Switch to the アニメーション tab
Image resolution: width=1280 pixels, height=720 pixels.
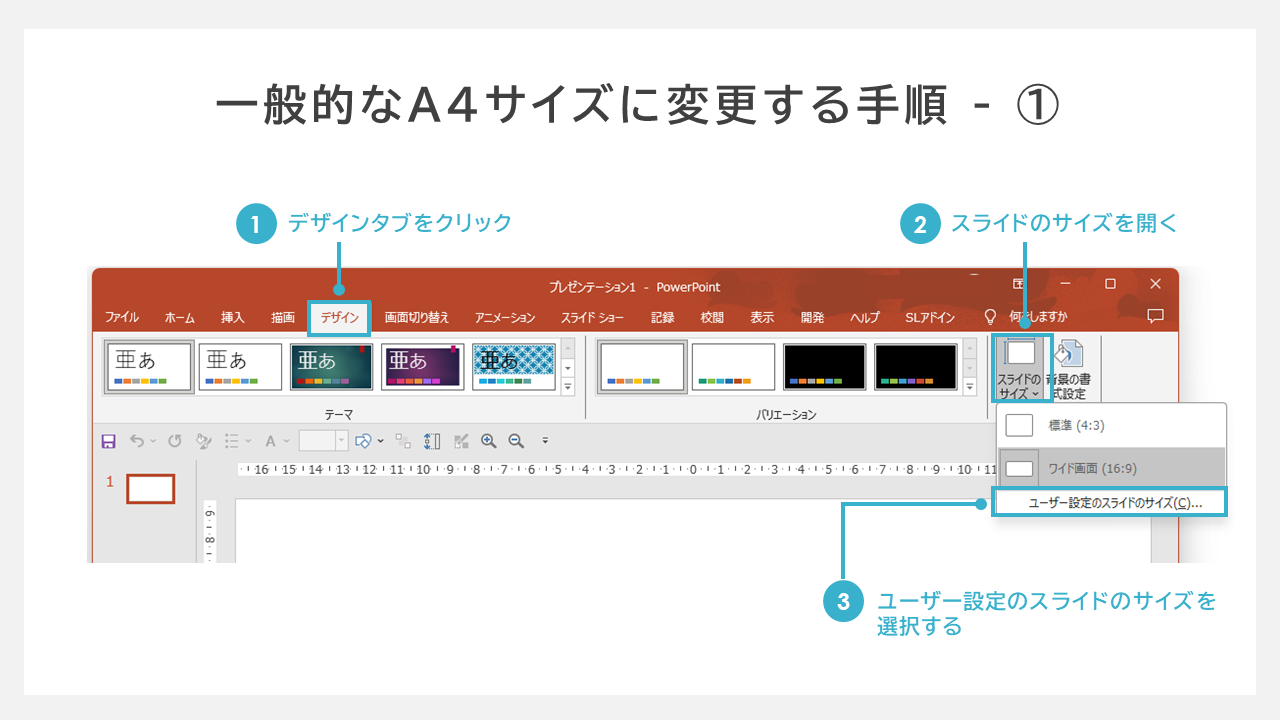[505, 318]
